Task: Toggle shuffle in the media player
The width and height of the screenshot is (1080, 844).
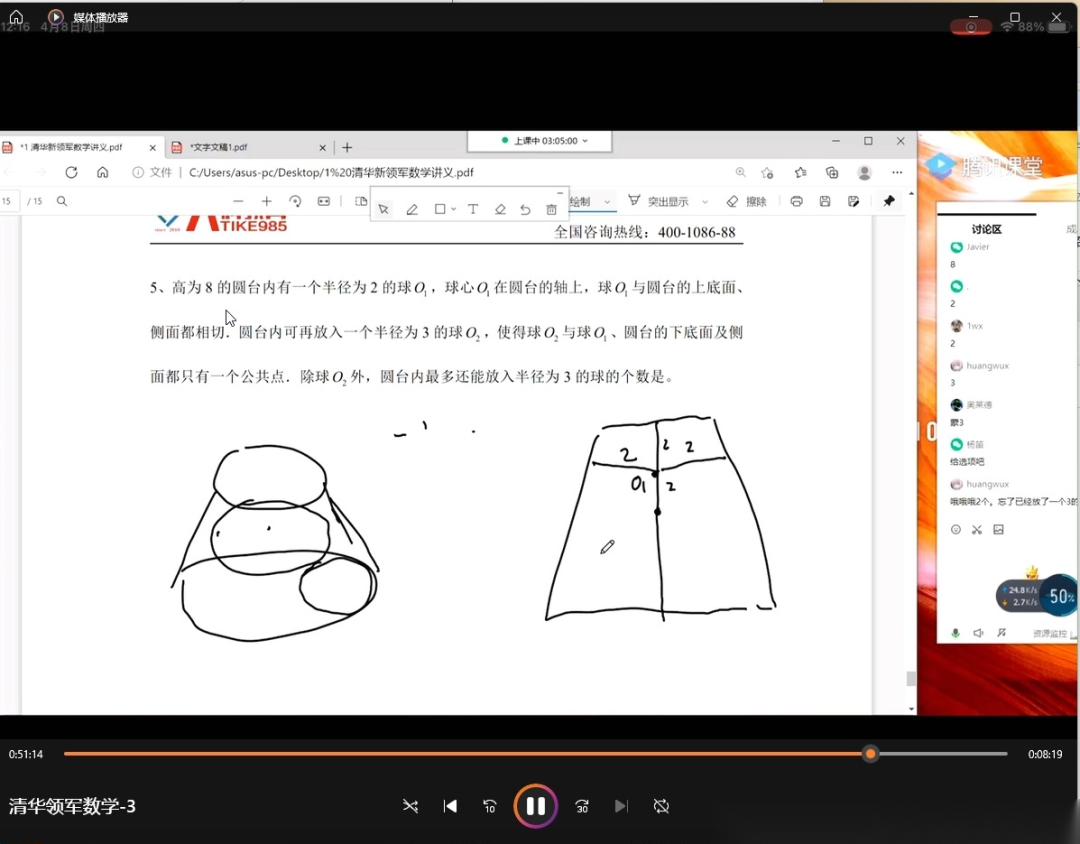Action: pyautogui.click(x=410, y=806)
